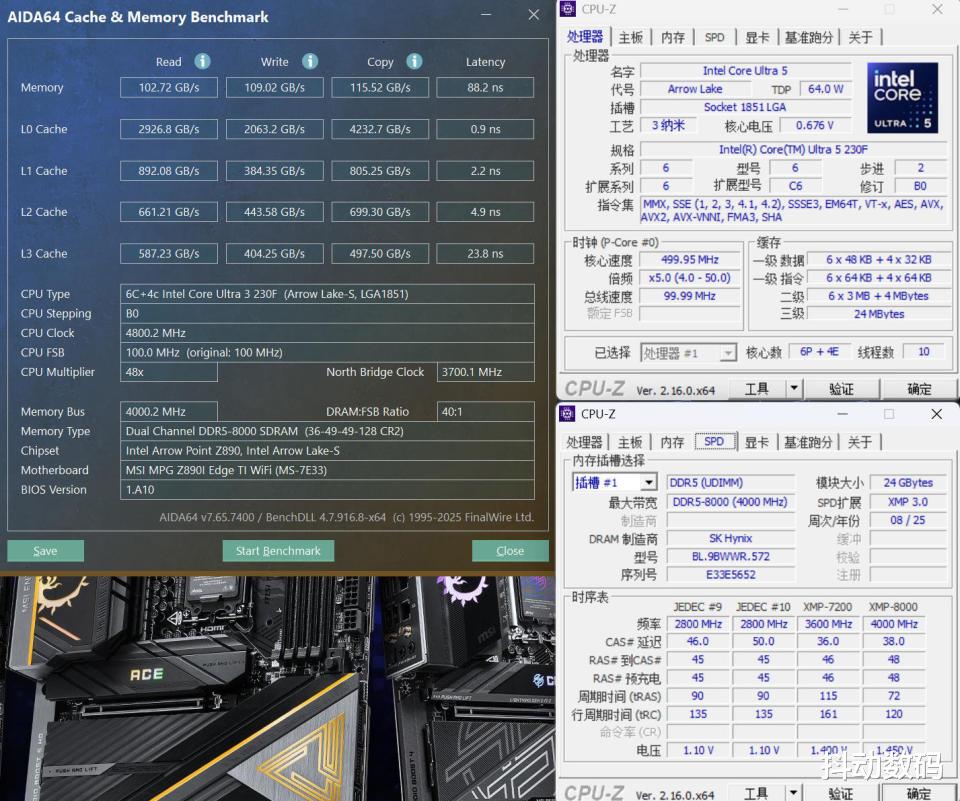Click the info icon next to Read
This screenshot has height=801, width=960.
[x=202, y=61]
